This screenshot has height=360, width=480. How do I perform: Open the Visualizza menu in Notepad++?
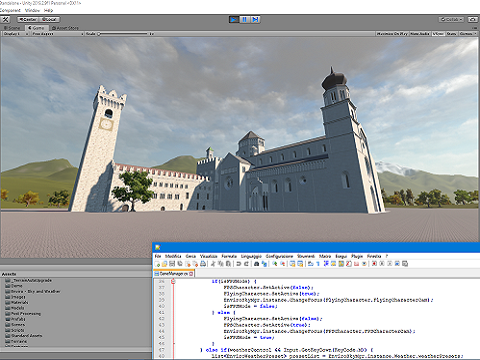(x=209, y=256)
